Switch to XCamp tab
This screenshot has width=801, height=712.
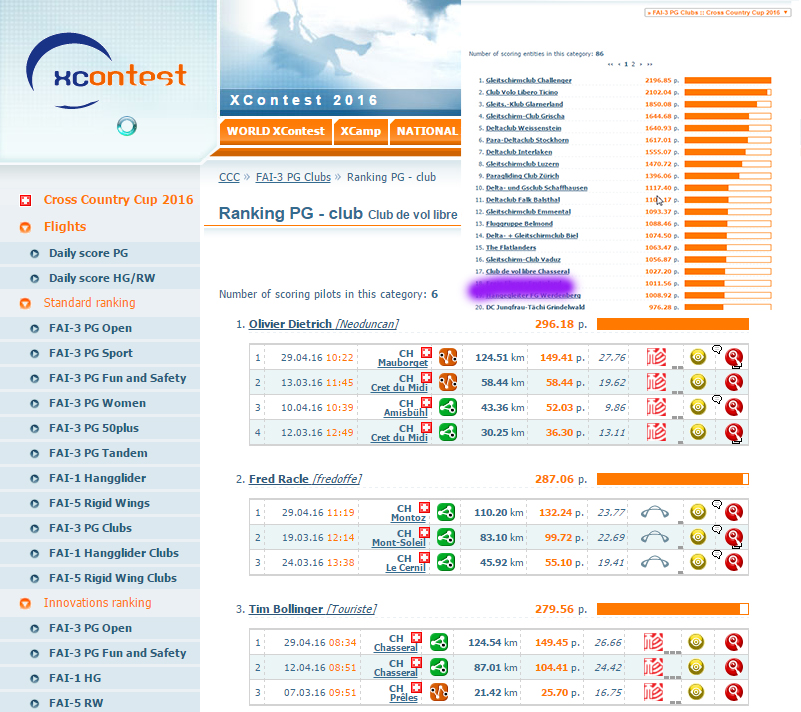point(361,132)
